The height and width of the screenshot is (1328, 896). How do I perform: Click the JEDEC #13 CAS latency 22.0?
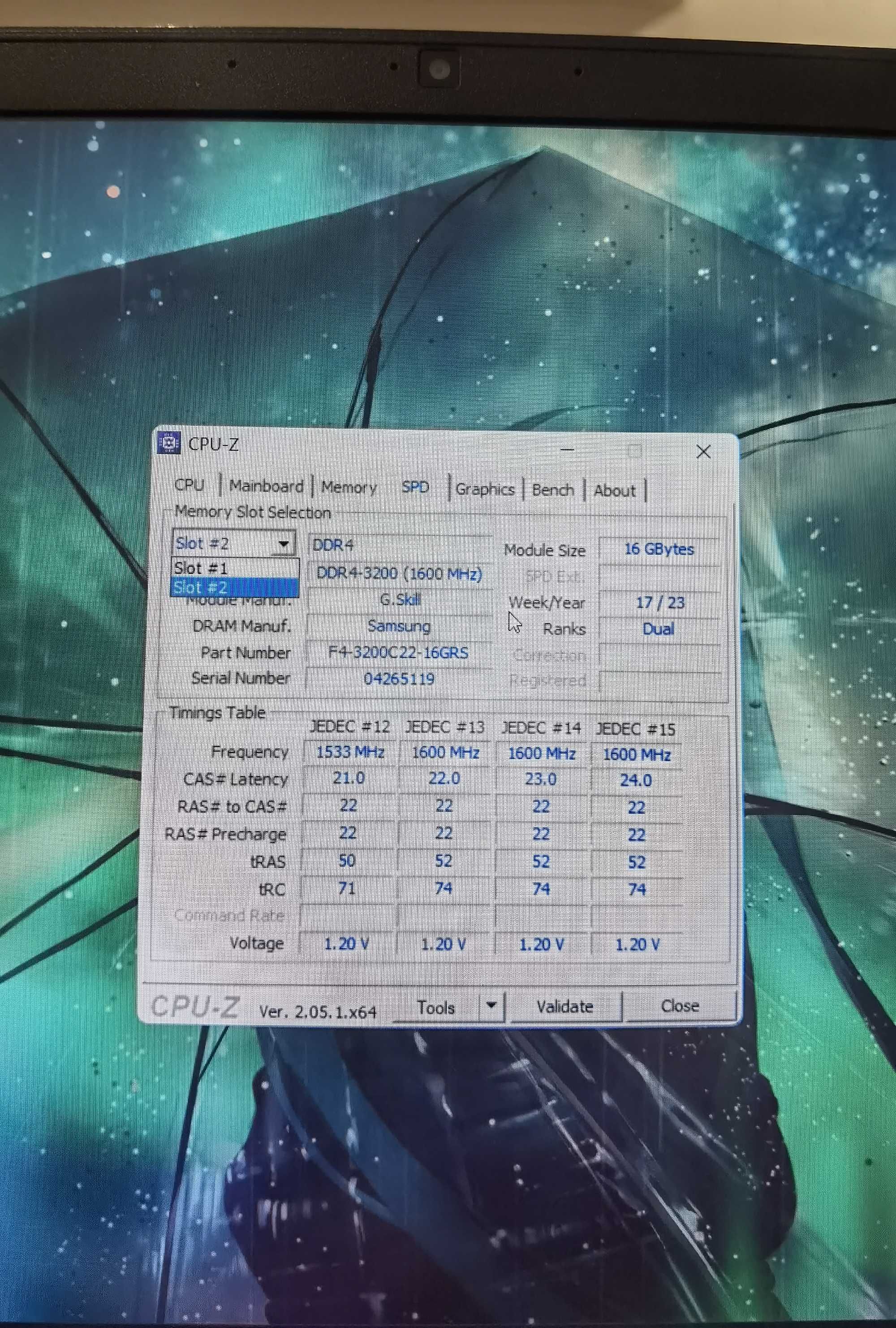pos(444,778)
